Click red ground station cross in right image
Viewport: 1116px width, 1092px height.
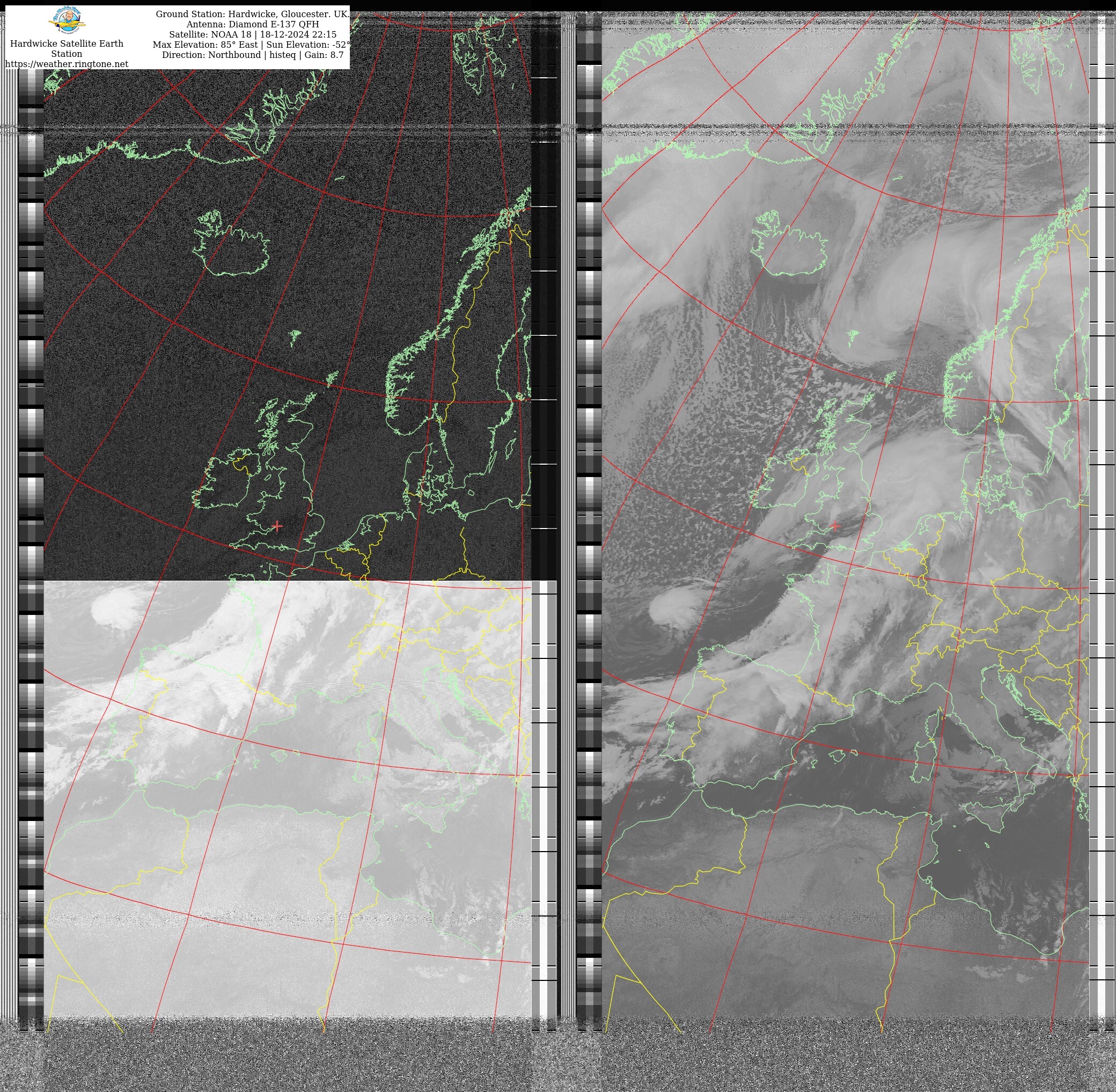click(x=835, y=525)
